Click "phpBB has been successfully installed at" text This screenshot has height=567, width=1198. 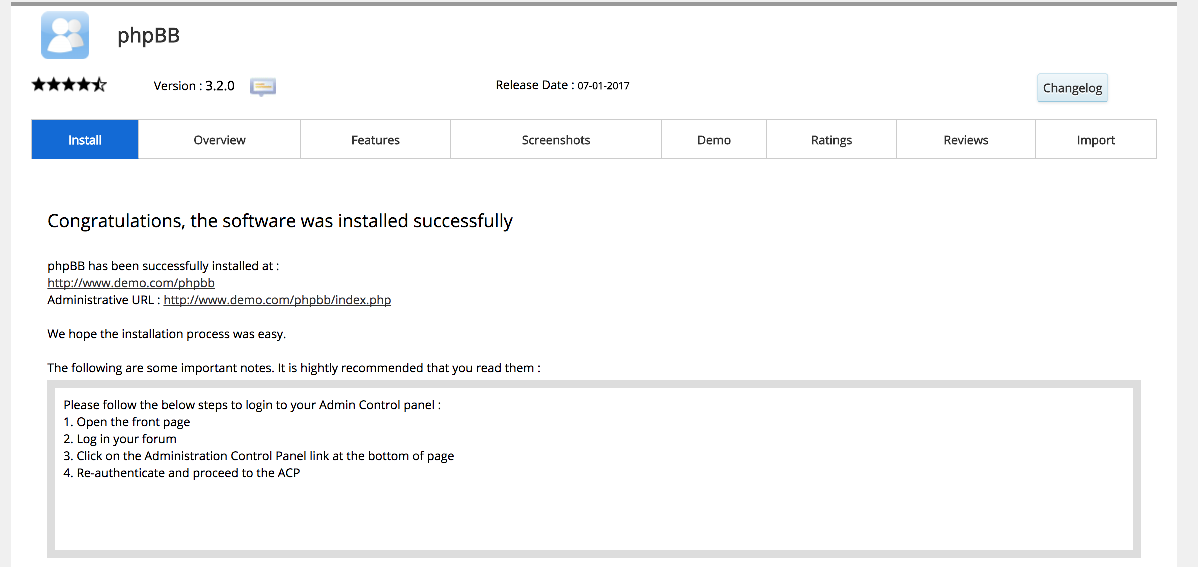[164, 266]
